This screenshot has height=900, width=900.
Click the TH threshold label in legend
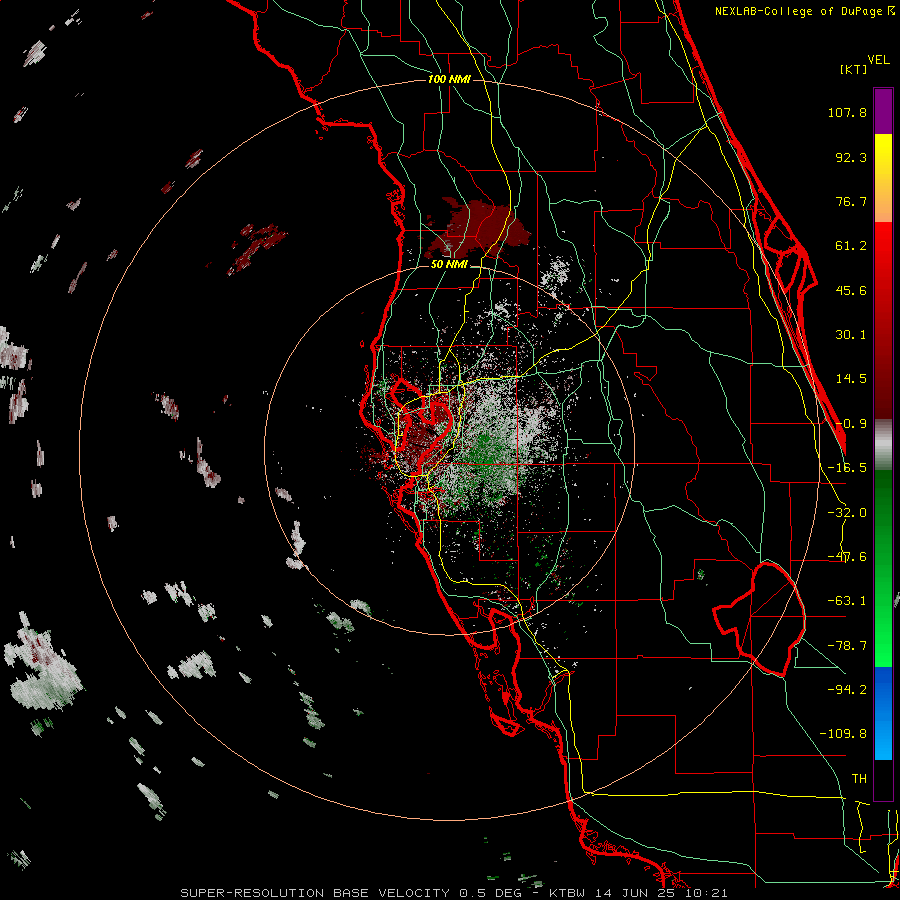[859, 779]
